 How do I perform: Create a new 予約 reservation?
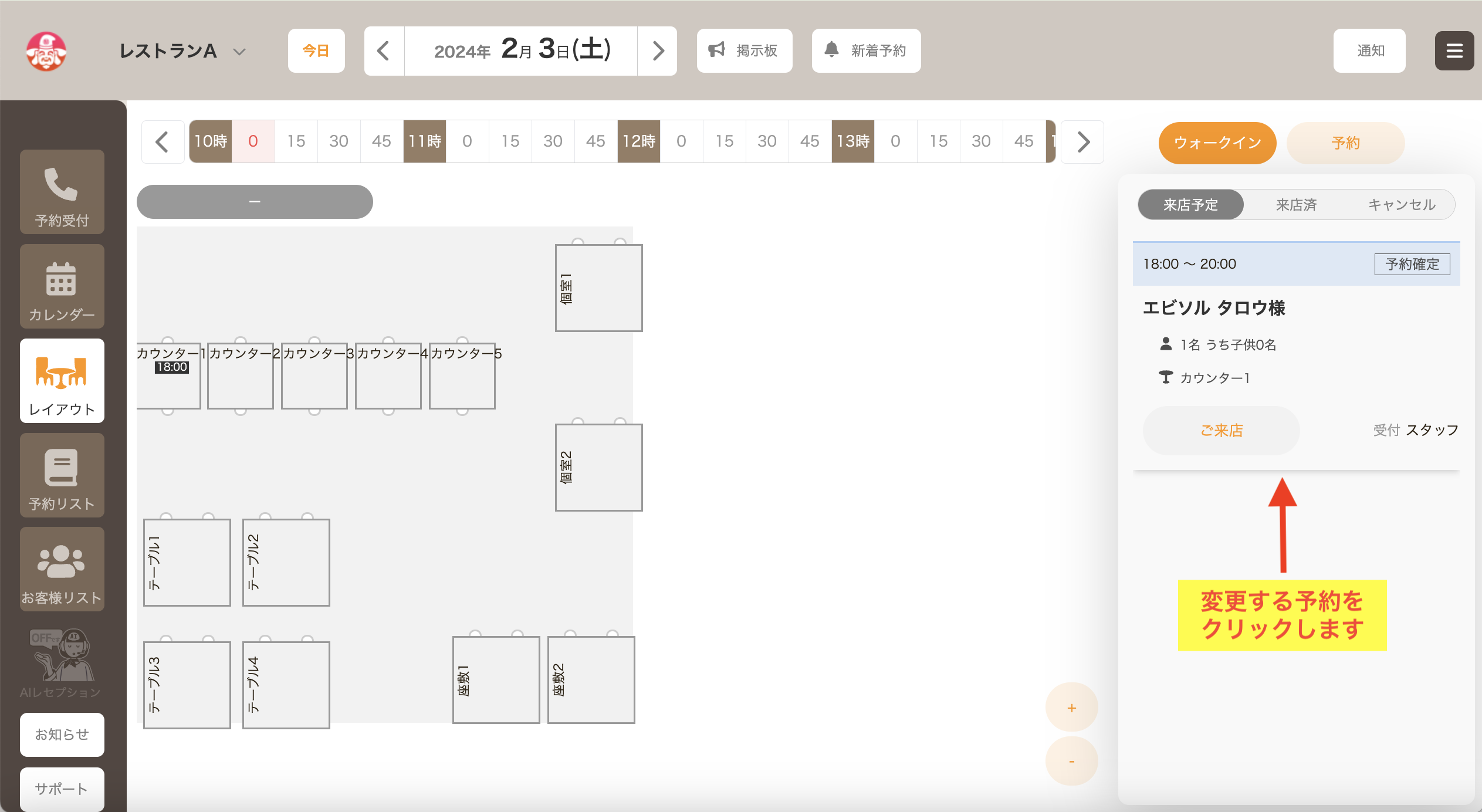pyautogui.click(x=1345, y=143)
